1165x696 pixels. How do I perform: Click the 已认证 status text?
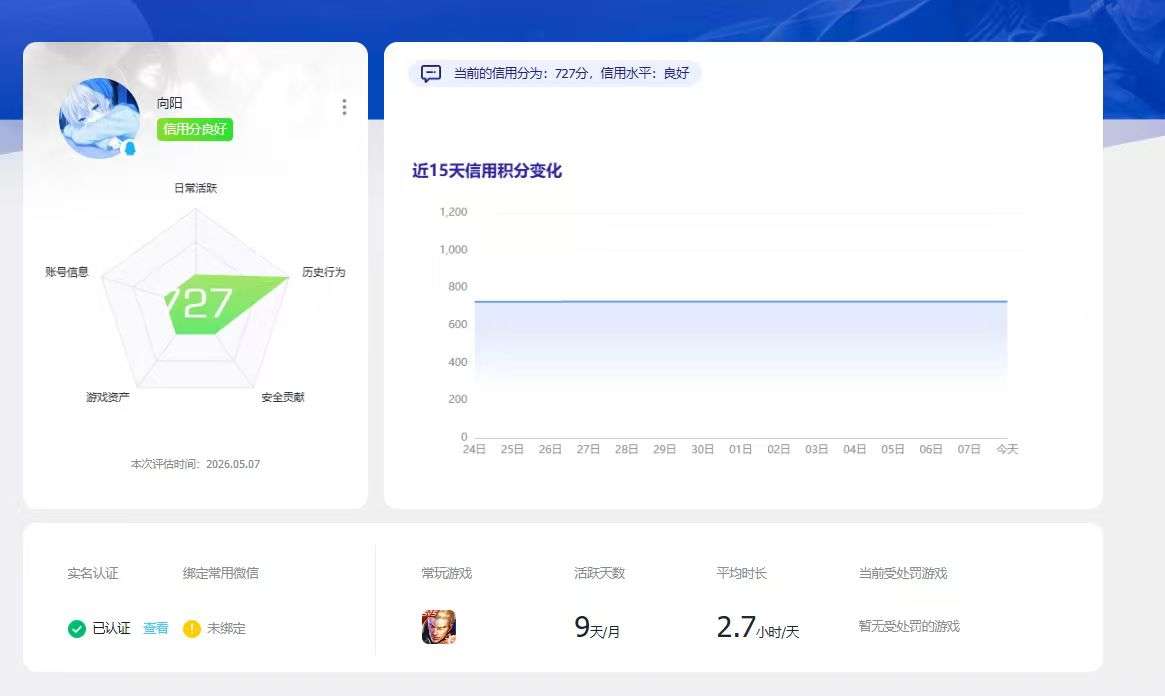[111, 628]
